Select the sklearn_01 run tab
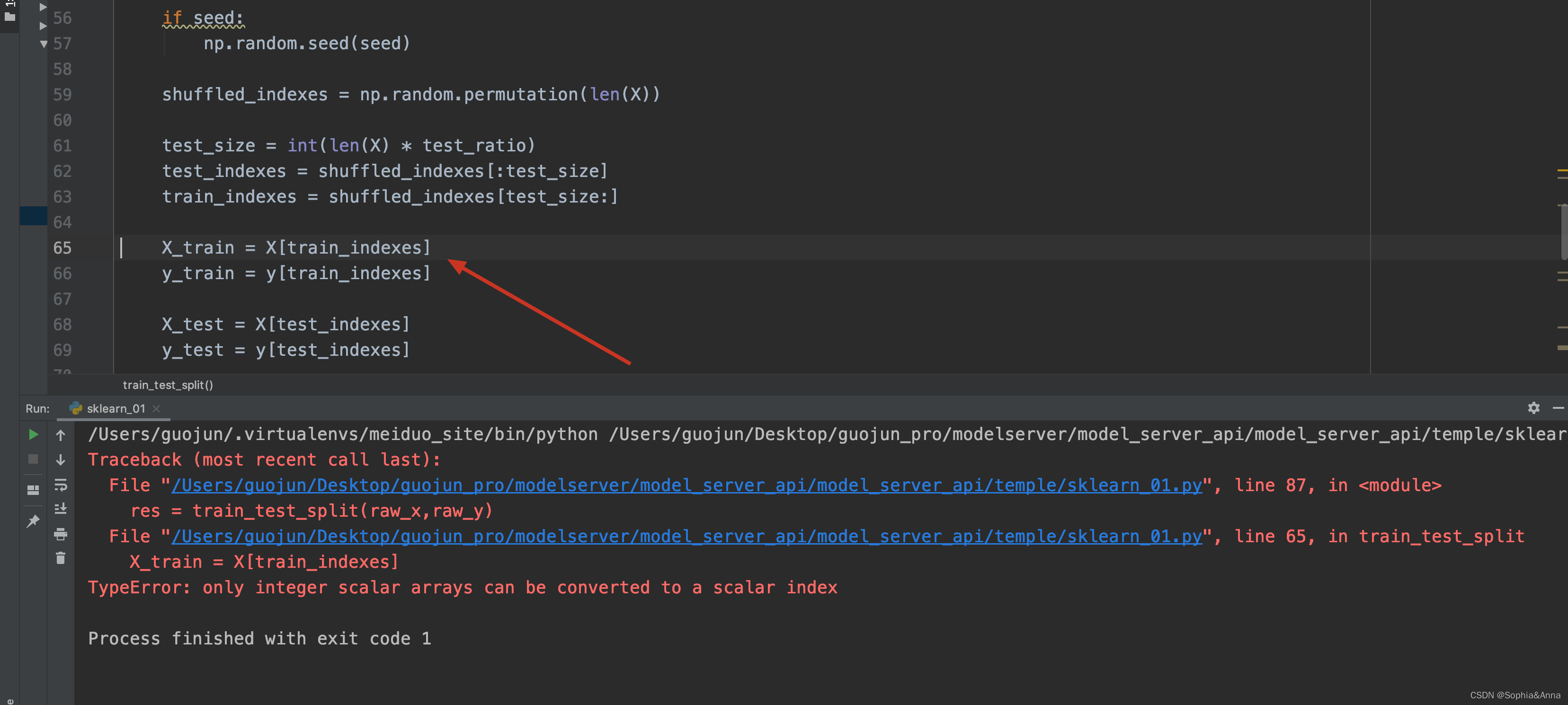Image resolution: width=1568 pixels, height=705 pixels. click(115, 409)
